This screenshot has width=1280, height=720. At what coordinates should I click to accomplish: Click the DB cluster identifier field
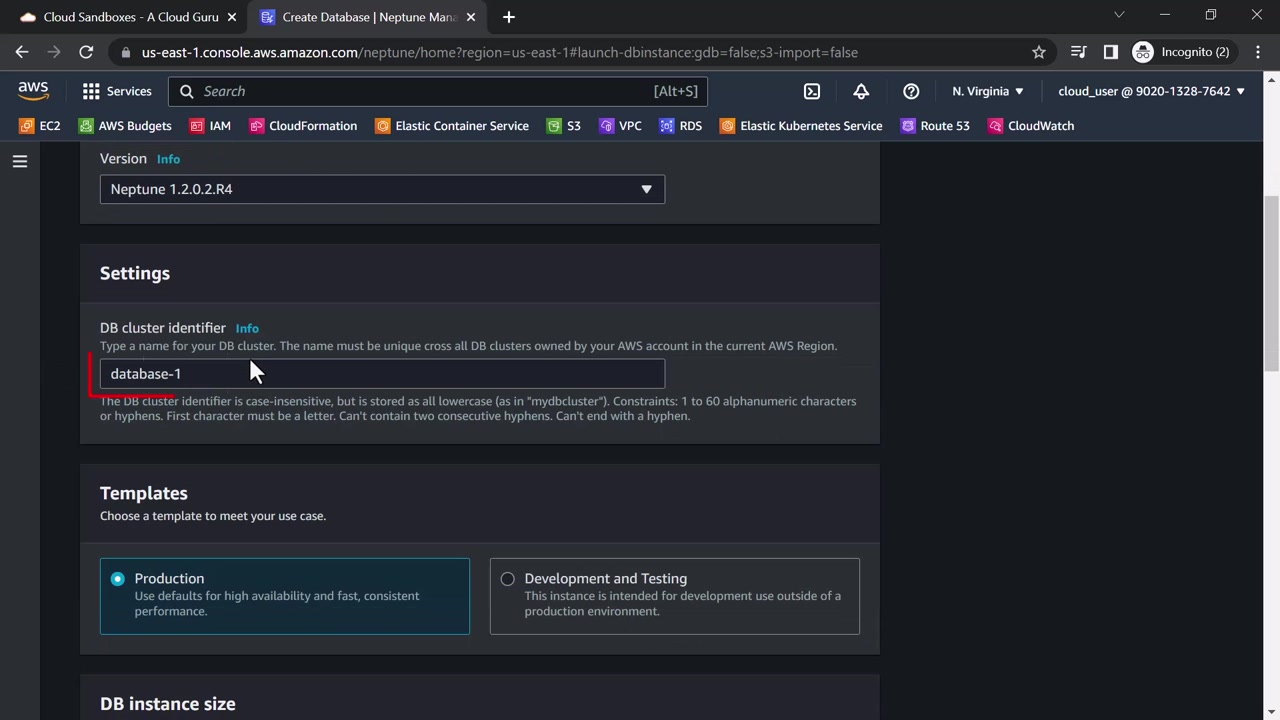382,374
